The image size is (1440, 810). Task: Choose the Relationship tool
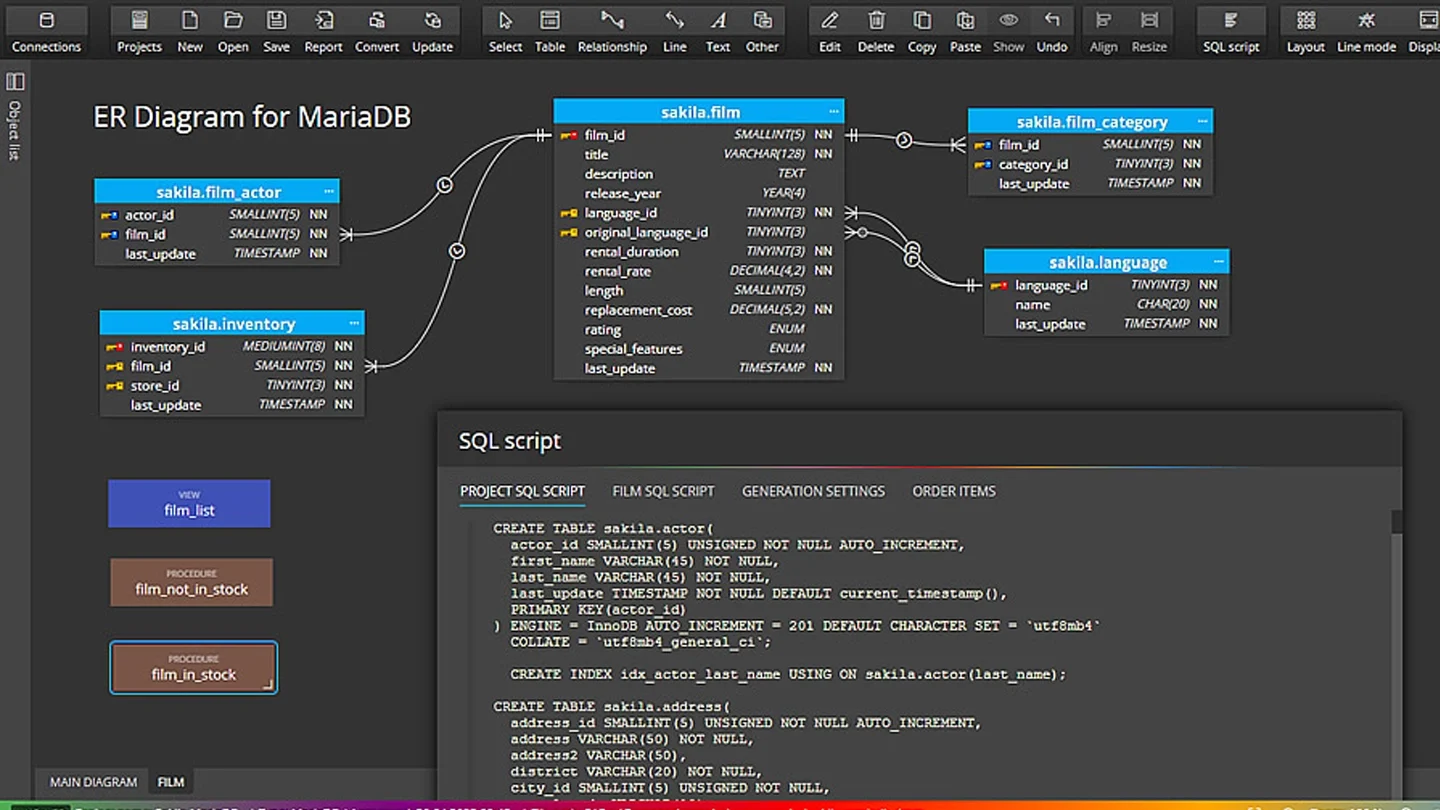pos(612,31)
